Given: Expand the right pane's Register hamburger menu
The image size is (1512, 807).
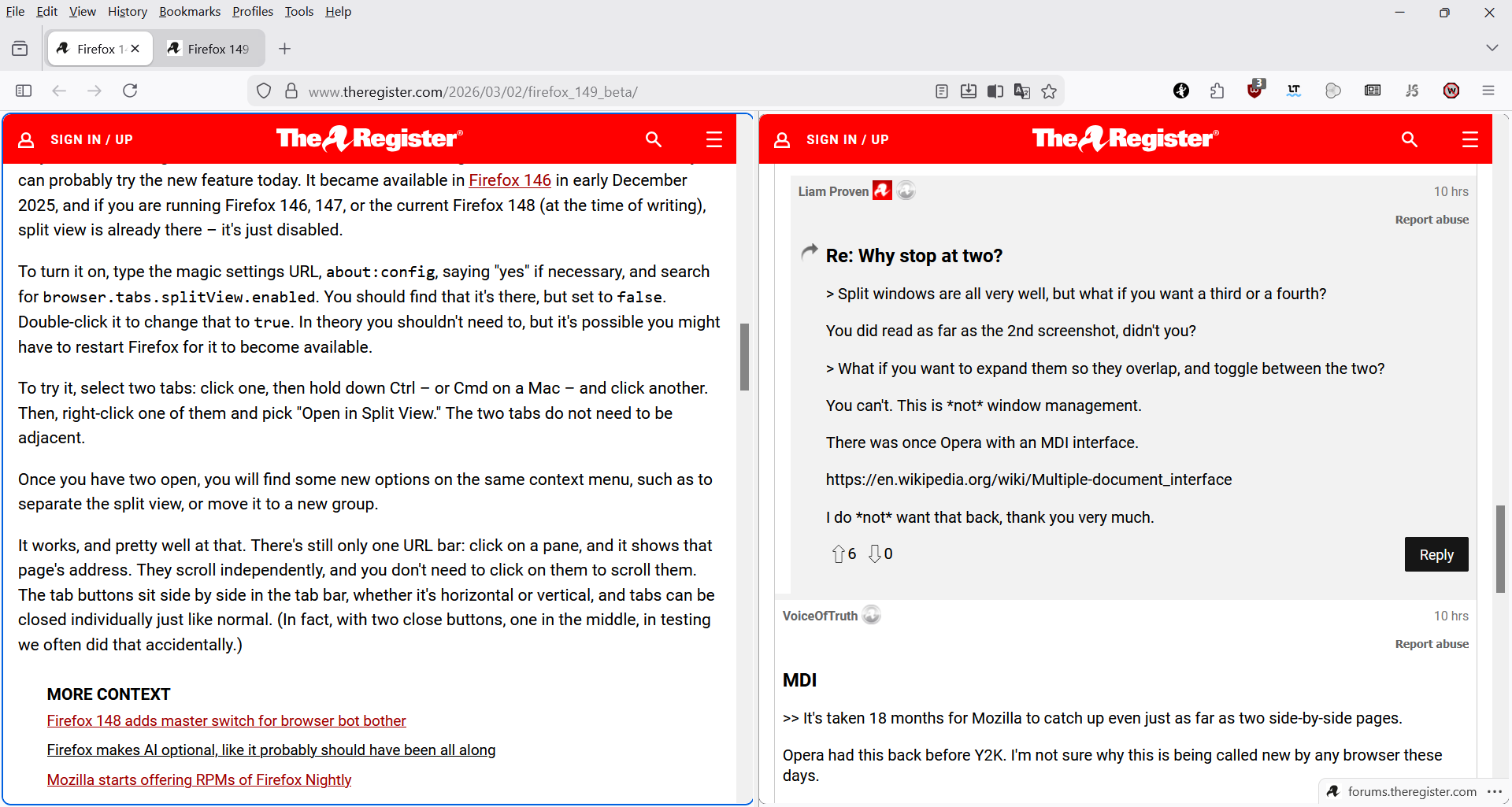Looking at the screenshot, I should tap(1469, 139).
